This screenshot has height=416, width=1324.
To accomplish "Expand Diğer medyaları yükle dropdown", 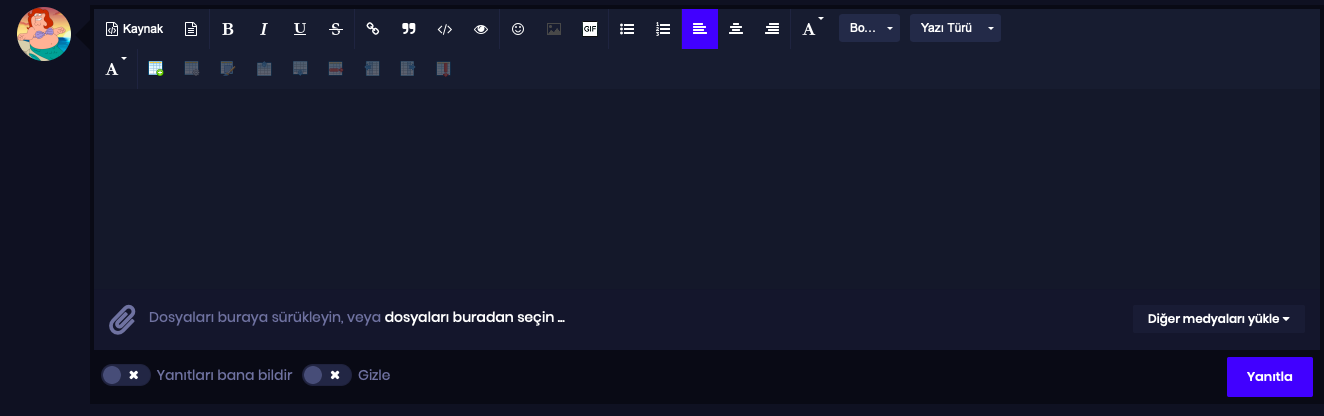I will [1218, 319].
